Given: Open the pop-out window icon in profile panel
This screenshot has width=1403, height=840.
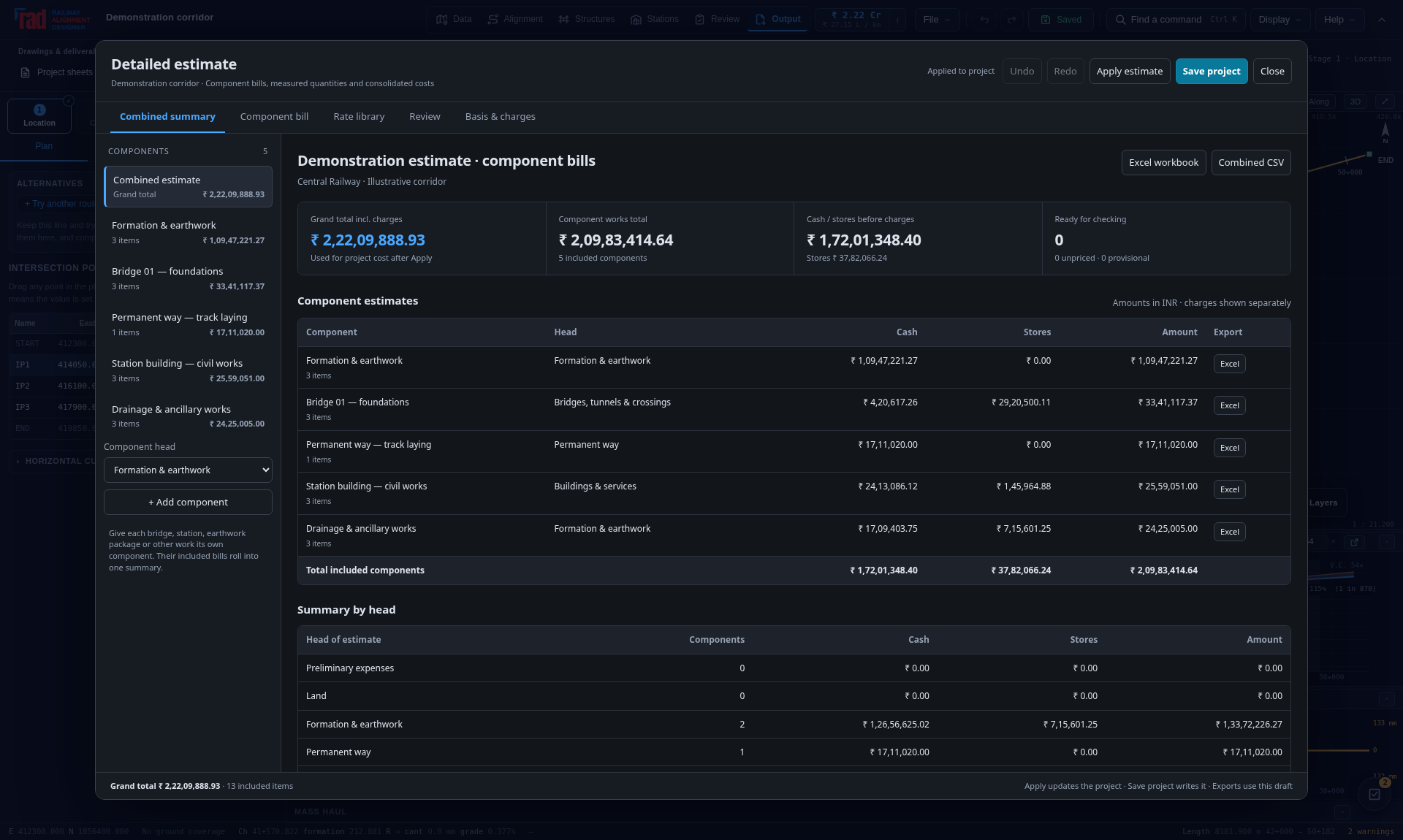Looking at the screenshot, I should [x=1354, y=542].
